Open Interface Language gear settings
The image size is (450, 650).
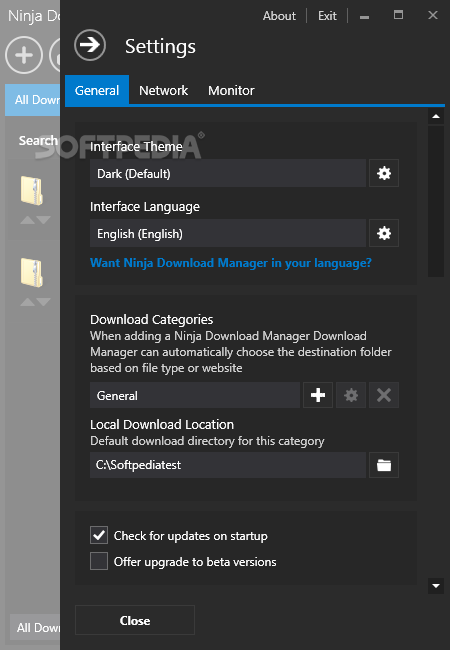(x=384, y=233)
